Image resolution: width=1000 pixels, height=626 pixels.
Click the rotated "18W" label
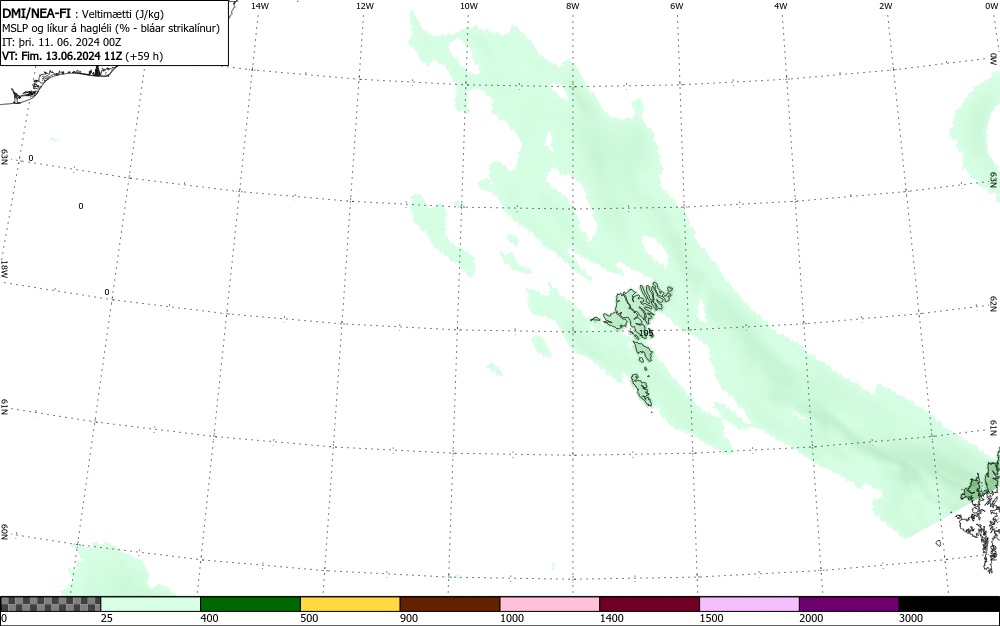4,268
